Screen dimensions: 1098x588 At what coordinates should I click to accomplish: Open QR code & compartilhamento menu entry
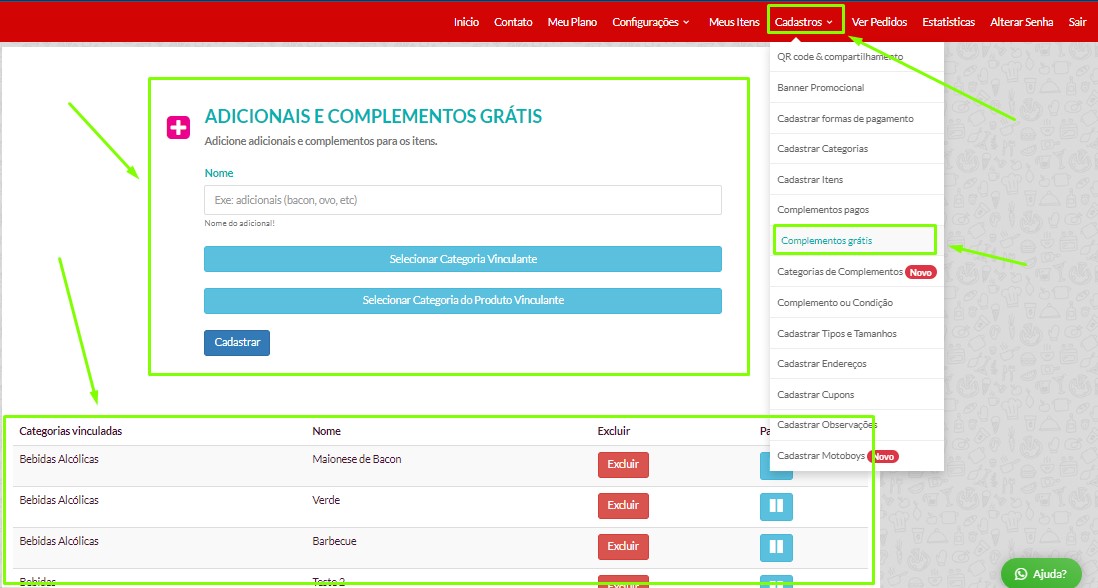pyautogui.click(x=839, y=57)
